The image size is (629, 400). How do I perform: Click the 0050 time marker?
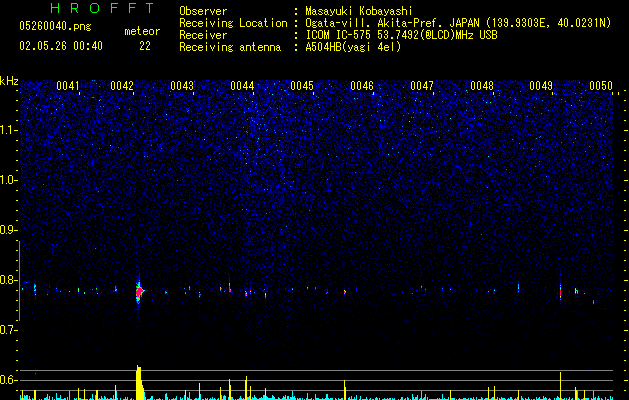coord(601,86)
